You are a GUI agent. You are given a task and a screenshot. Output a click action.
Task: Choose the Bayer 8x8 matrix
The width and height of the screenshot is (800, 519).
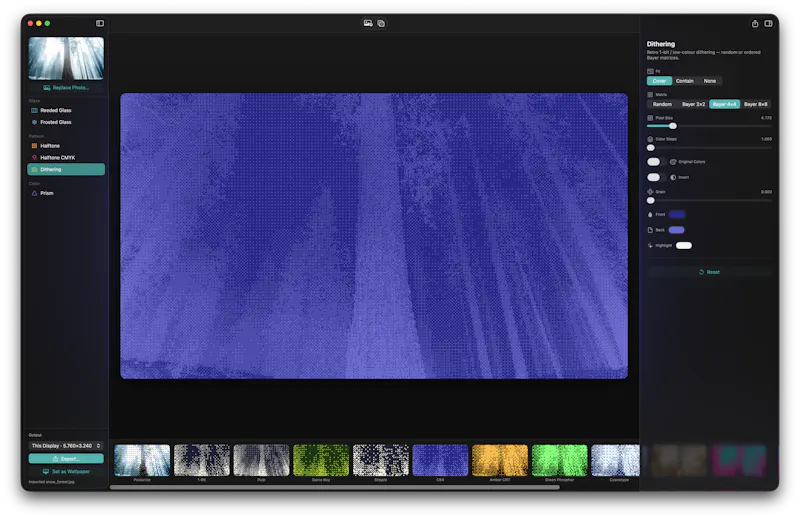756,104
